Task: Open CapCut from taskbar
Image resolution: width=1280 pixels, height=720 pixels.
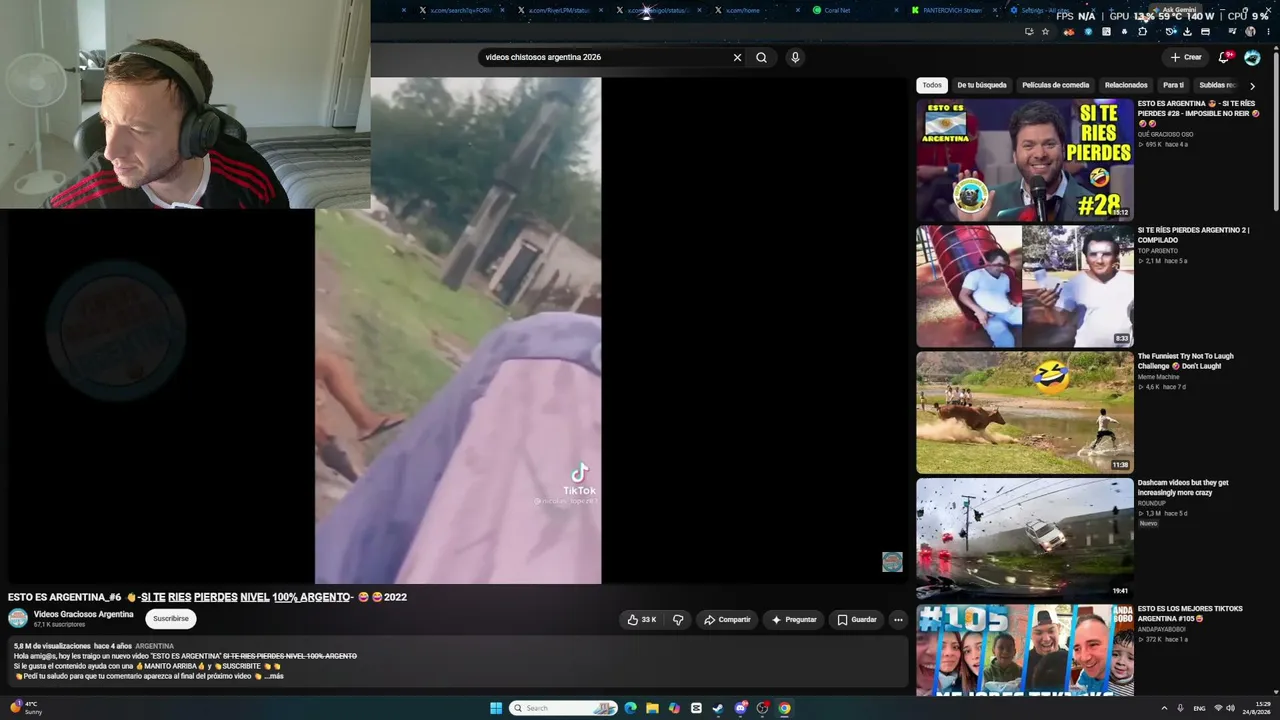Action: (696, 708)
